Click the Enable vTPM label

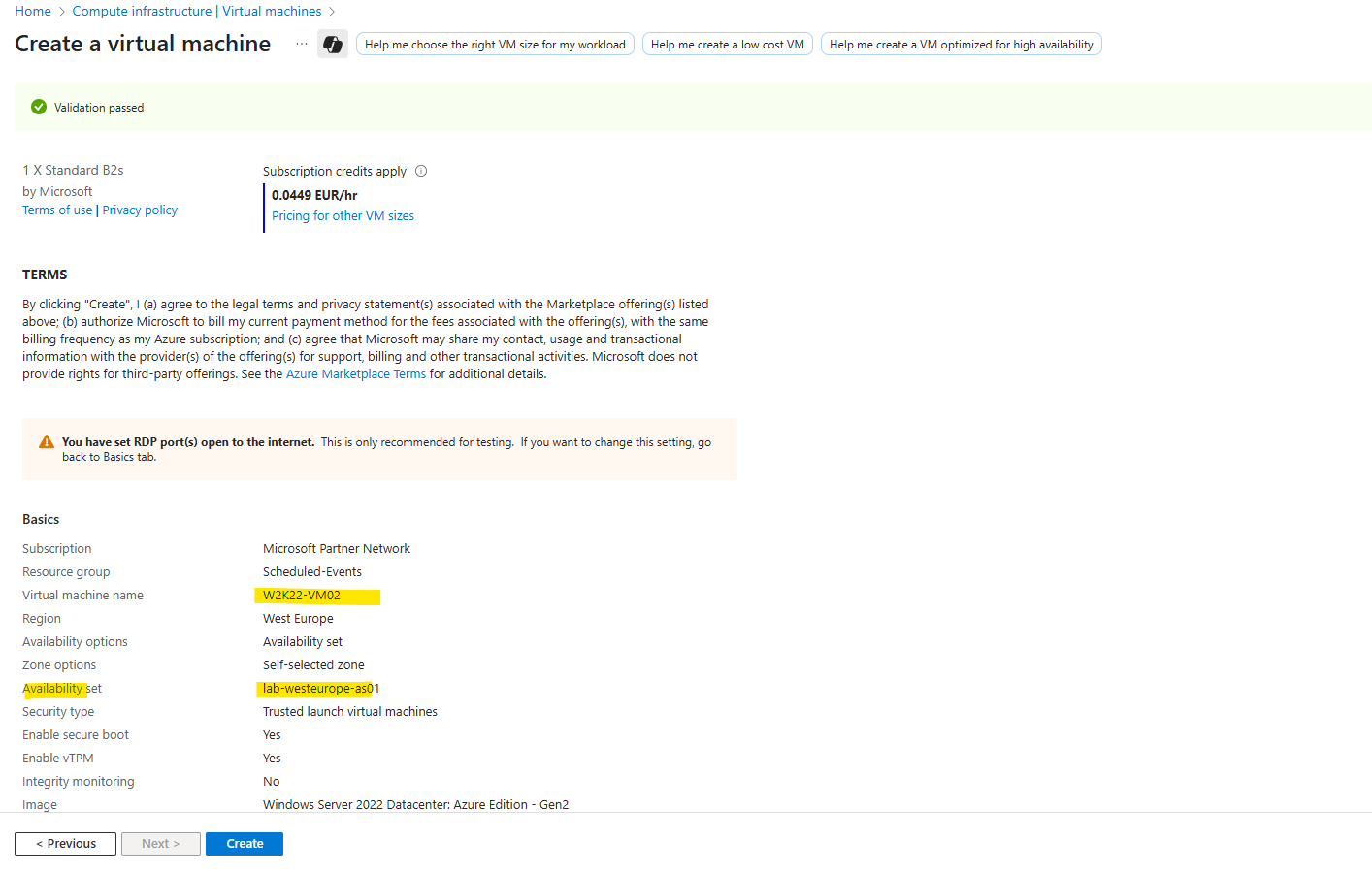[x=58, y=759]
